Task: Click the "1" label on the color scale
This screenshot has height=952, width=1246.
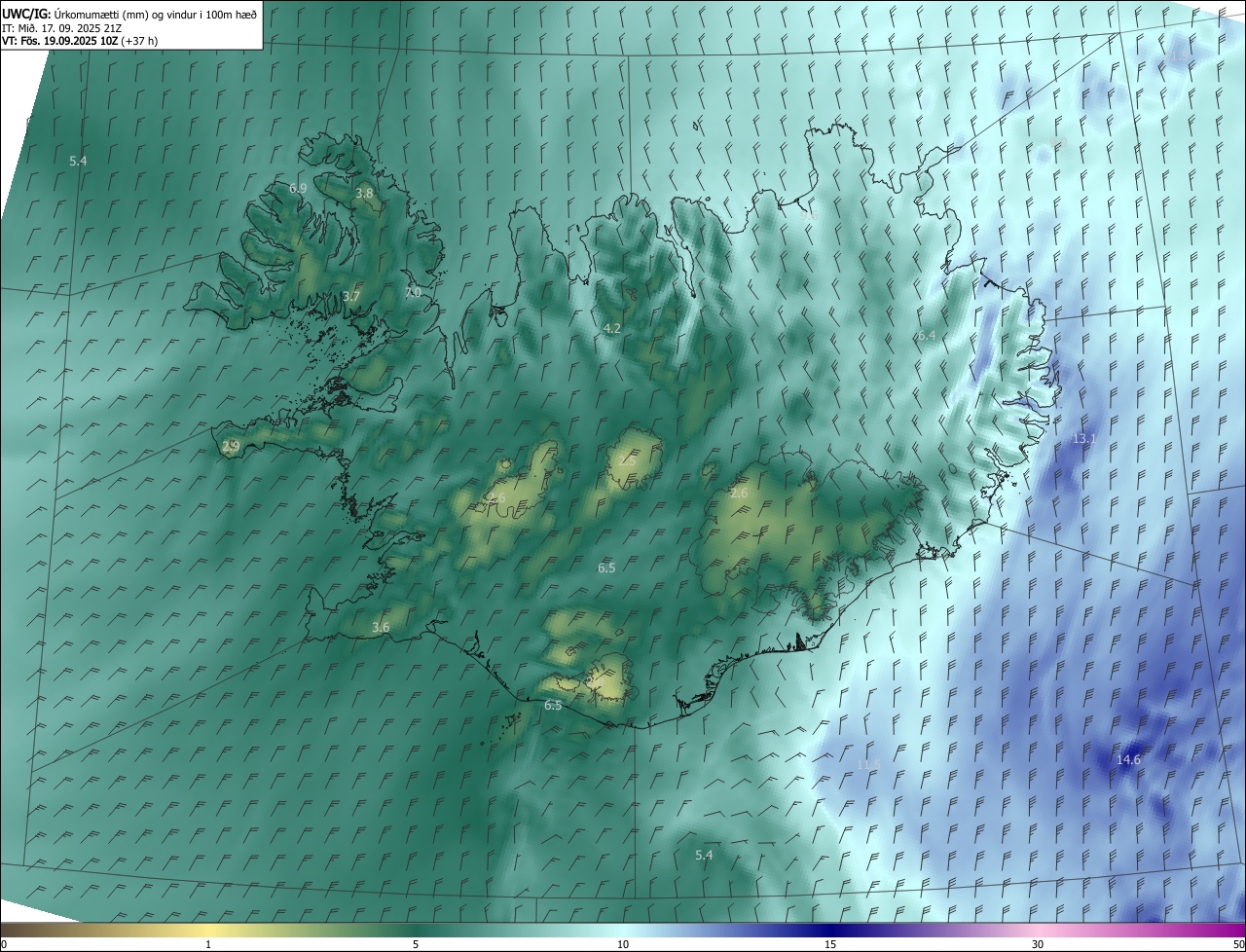Action: click(208, 944)
